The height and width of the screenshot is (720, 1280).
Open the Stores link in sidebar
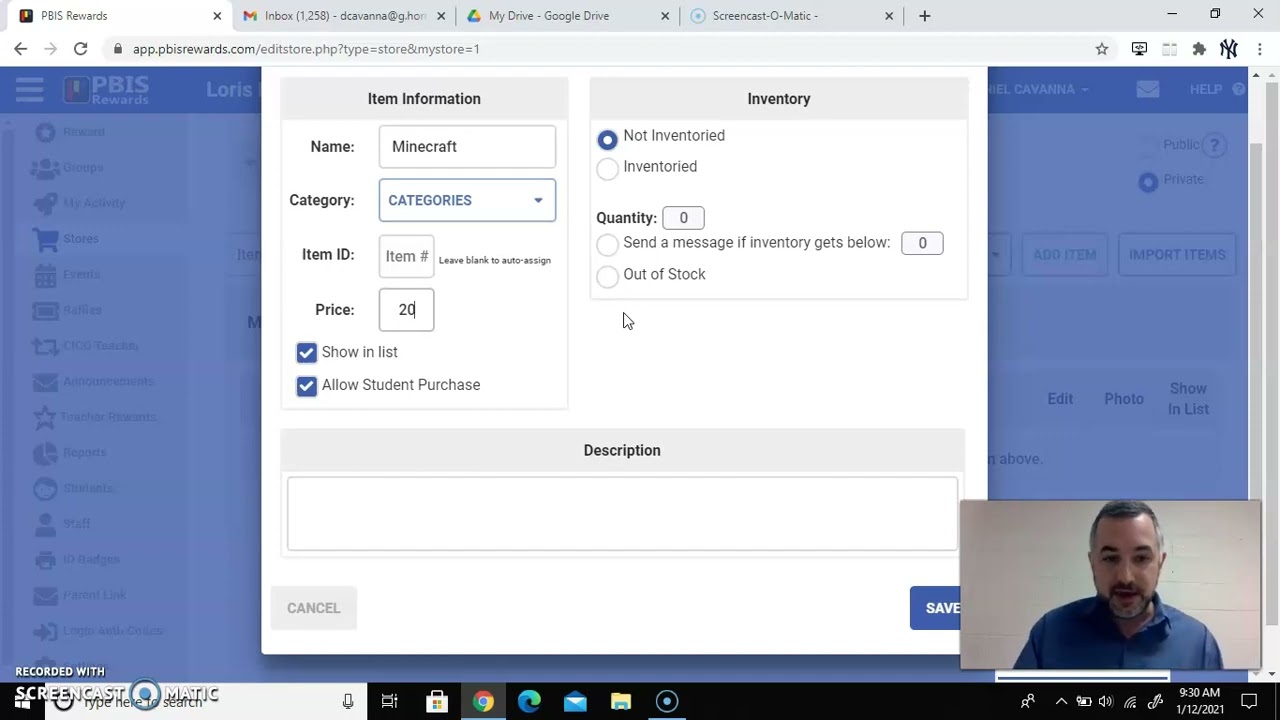[x=81, y=239]
